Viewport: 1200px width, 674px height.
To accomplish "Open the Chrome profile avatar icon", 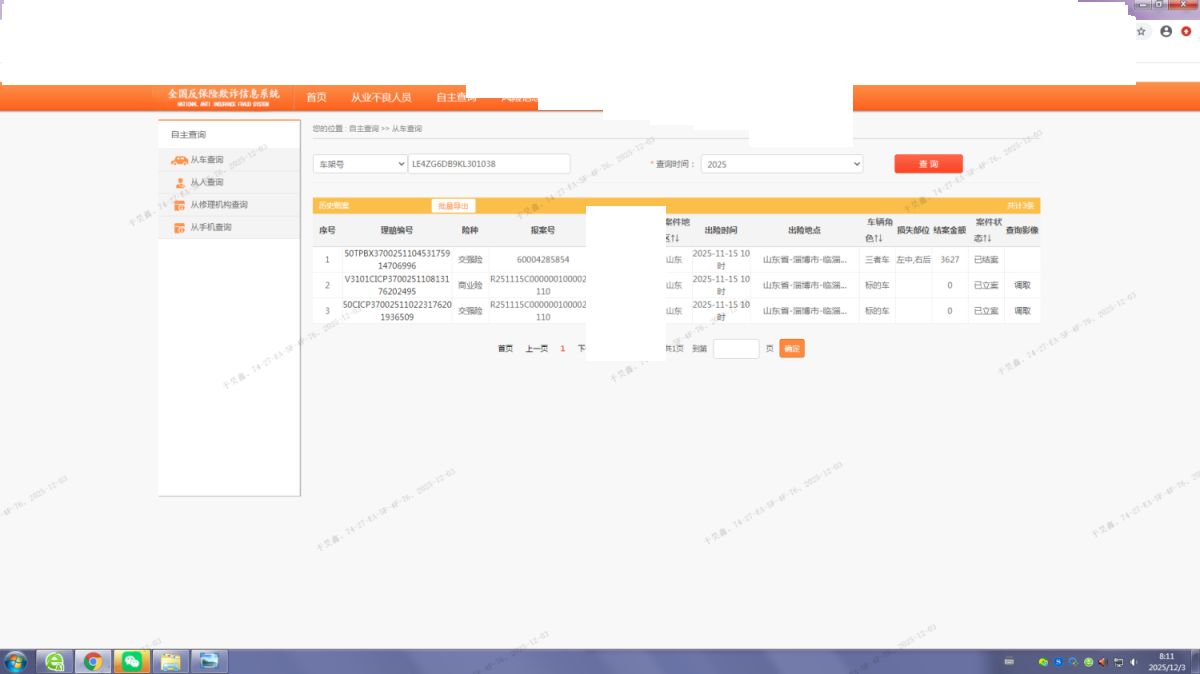I will tap(1166, 32).
